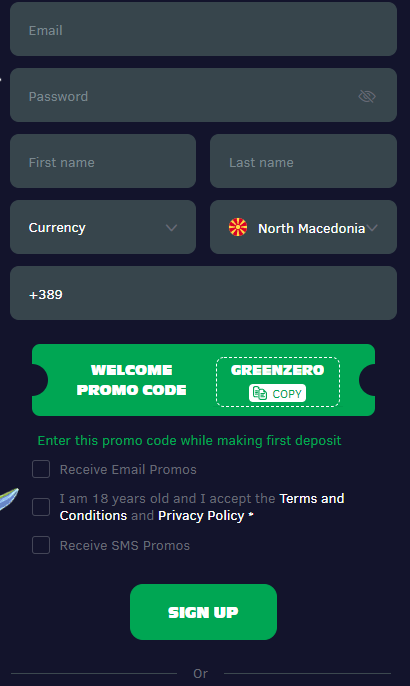Enable Receive Email Promos checkbox
410x686 pixels.
(41, 469)
